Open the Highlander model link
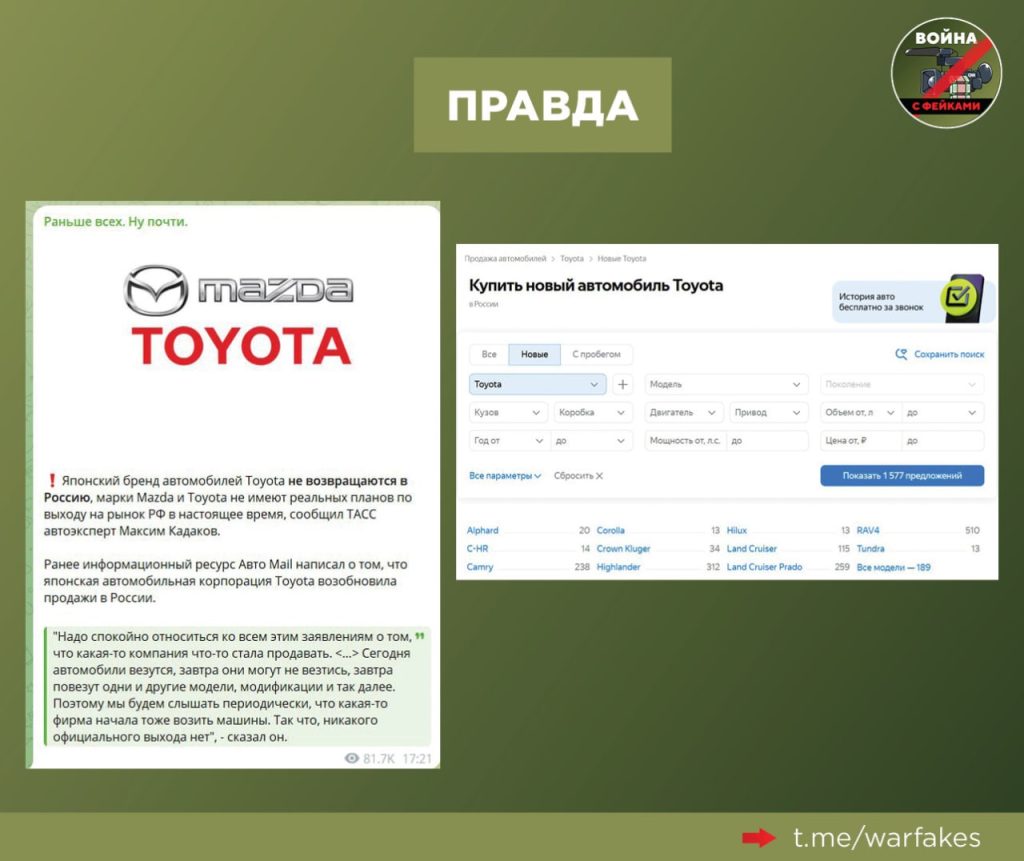 [x=618, y=567]
